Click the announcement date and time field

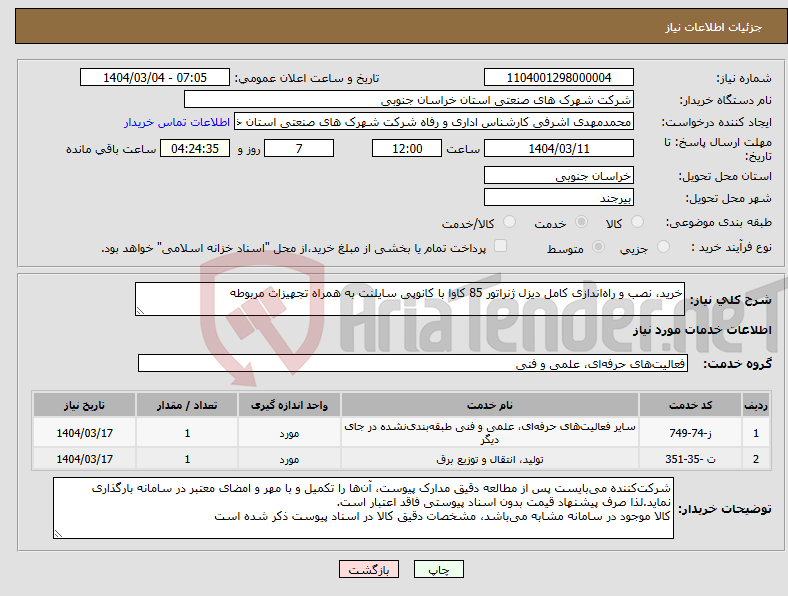point(155,77)
